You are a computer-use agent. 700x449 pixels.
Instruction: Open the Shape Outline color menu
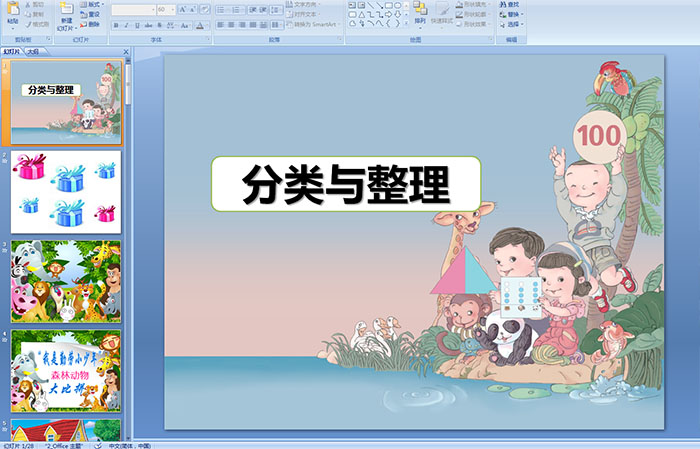point(473,14)
